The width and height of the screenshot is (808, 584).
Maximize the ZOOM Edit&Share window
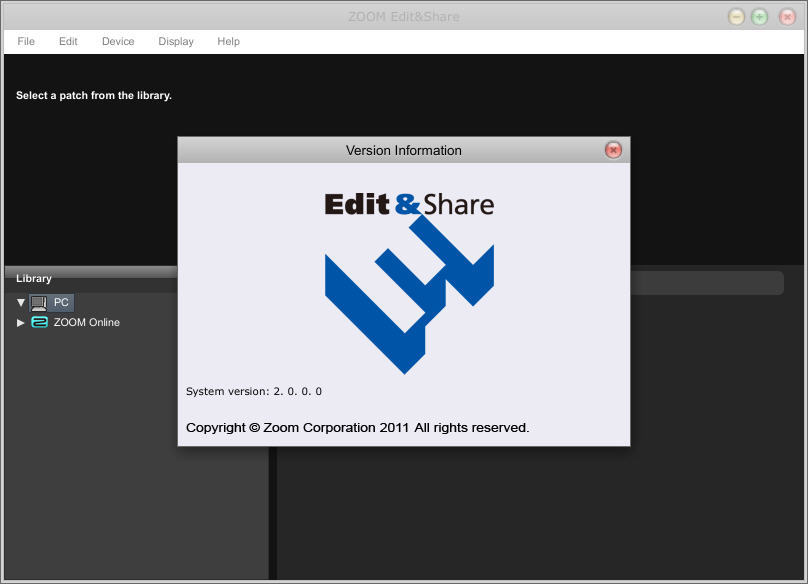click(760, 17)
